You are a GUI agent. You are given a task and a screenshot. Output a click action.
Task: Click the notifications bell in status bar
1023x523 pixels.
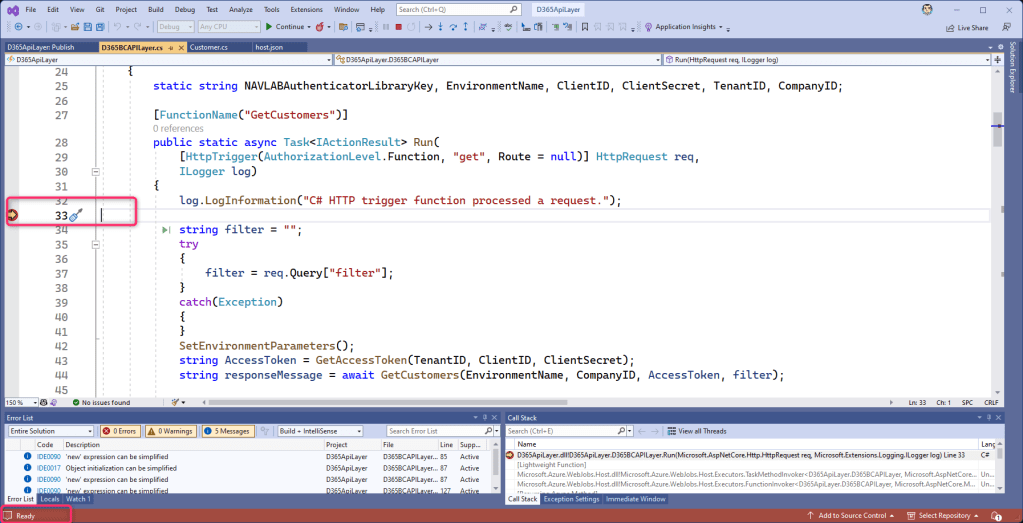pyautogui.click(x=996, y=516)
